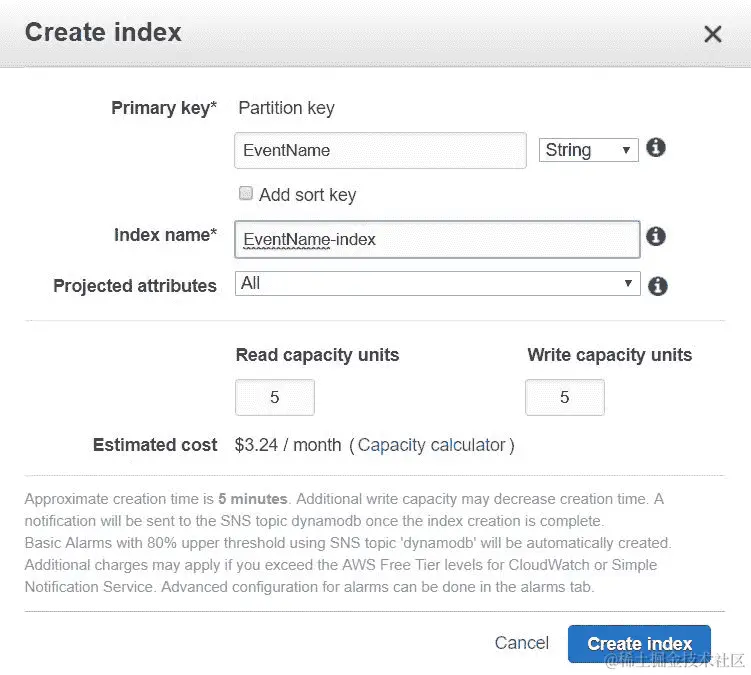Select the Write capacity units box
Image resolution: width=751 pixels, height=675 pixels.
point(565,398)
